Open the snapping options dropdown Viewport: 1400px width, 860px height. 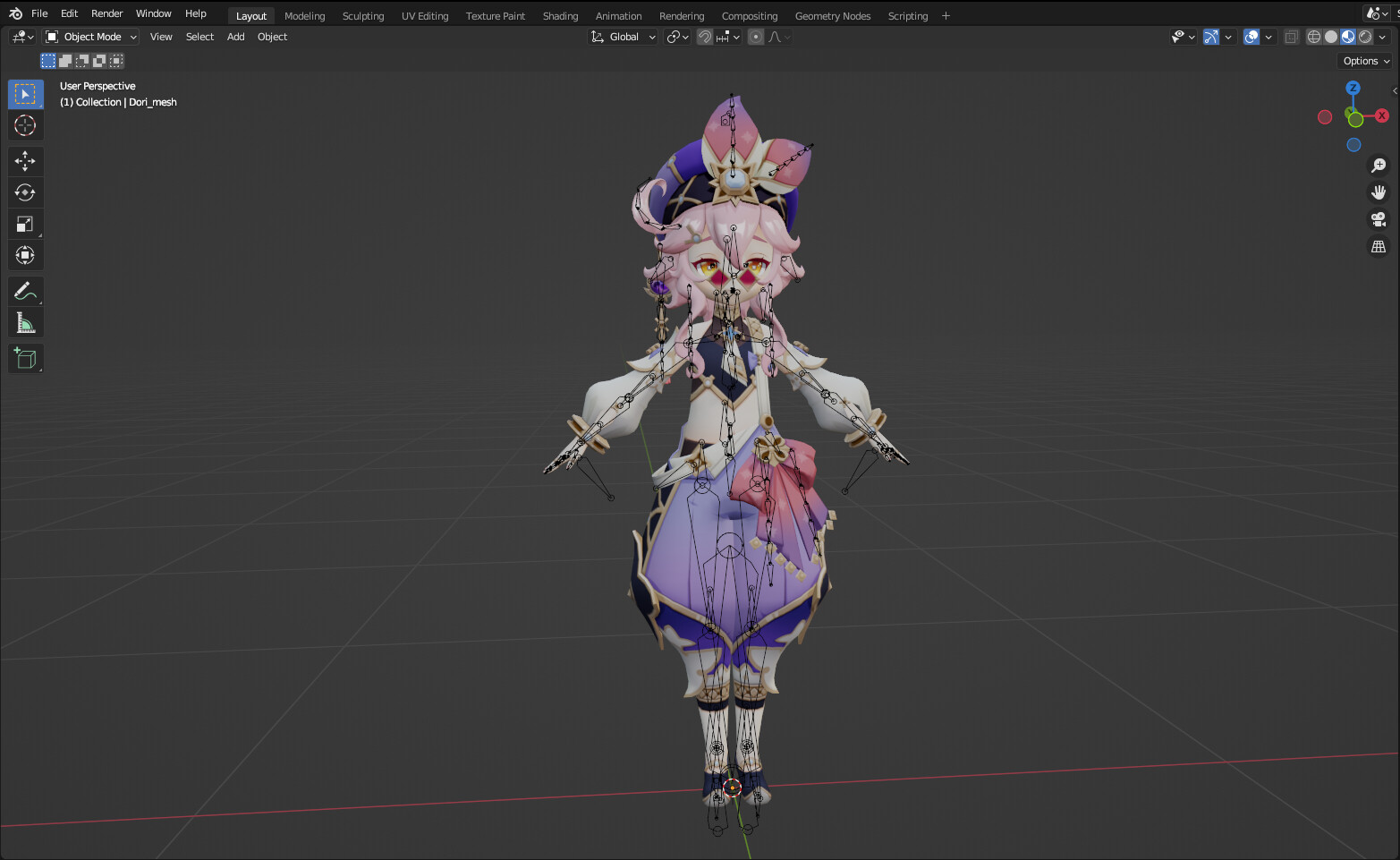tap(728, 37)
